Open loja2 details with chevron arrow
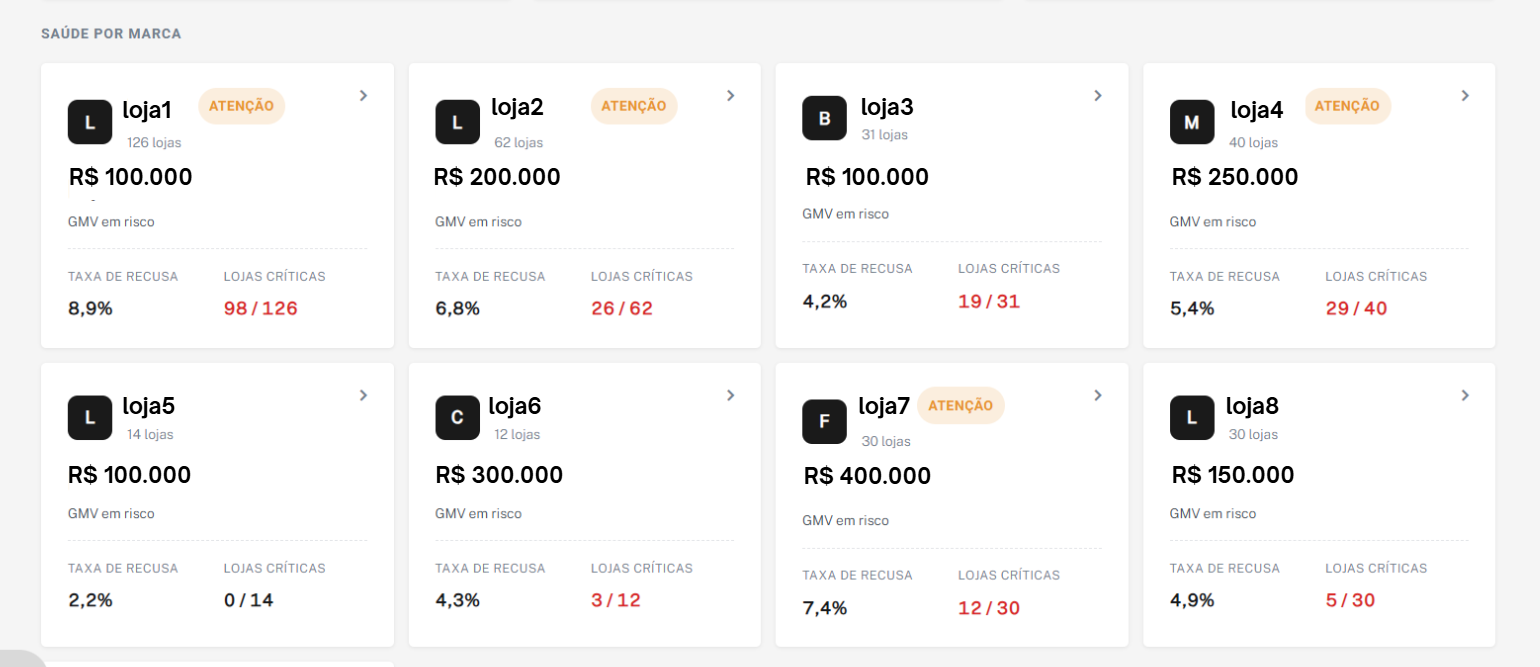 pyautogui.click(x=730, y=95)
